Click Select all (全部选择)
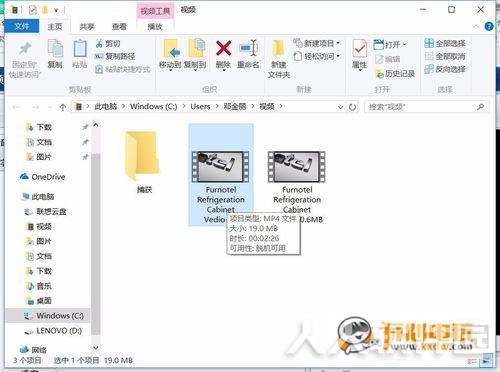500x372 pixels. coord(445,43)
